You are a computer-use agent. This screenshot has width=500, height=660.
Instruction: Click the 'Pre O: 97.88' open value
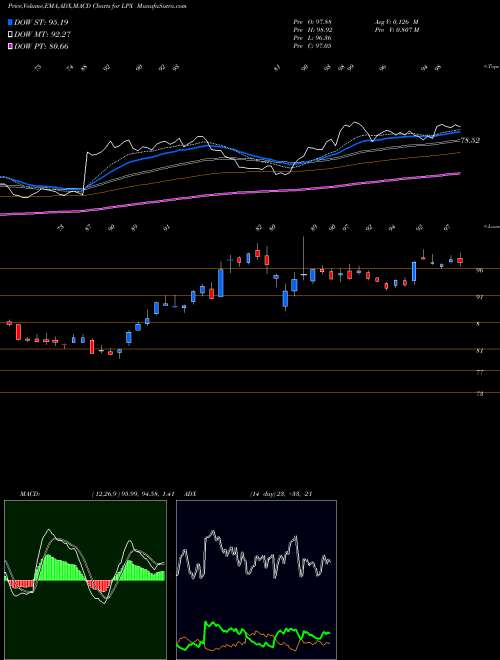[312, 21]
